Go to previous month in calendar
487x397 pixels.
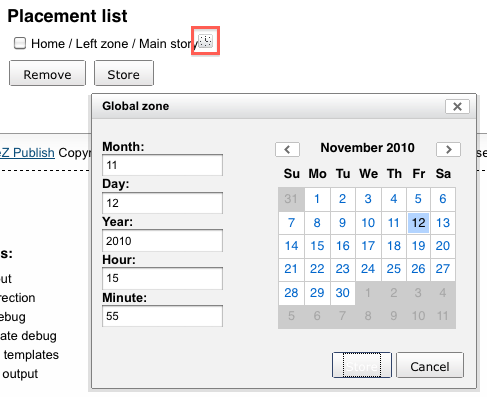[287, 149]
